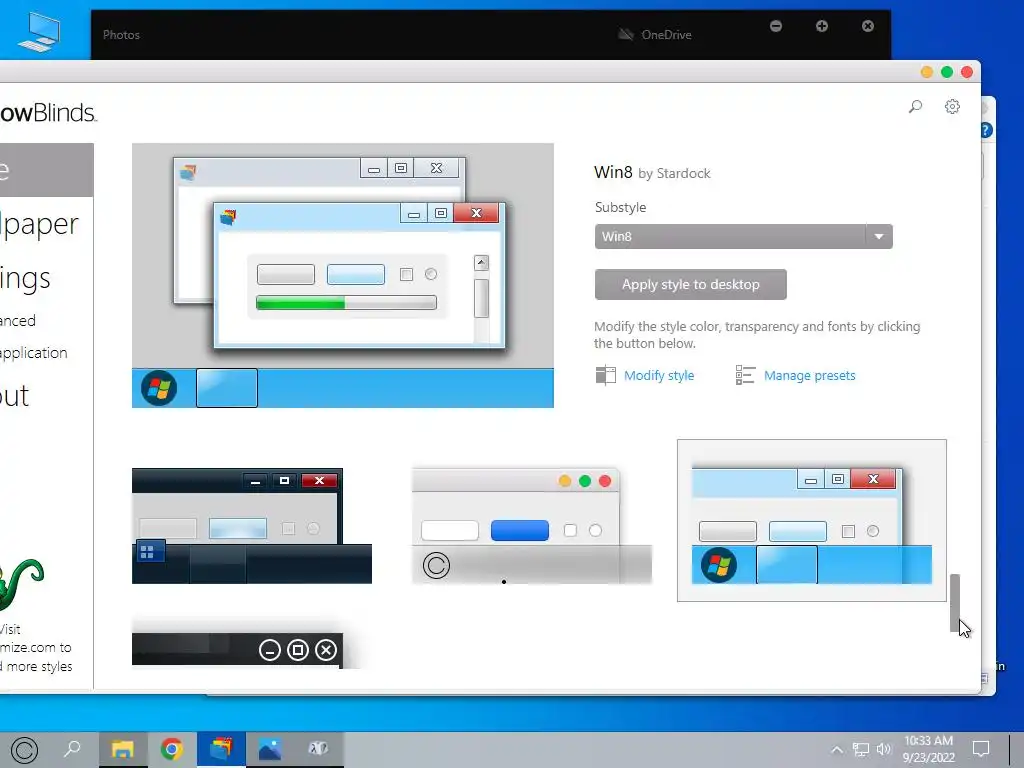
Task: Open the Wallpaper sidebar section
Action: (40, 224)
